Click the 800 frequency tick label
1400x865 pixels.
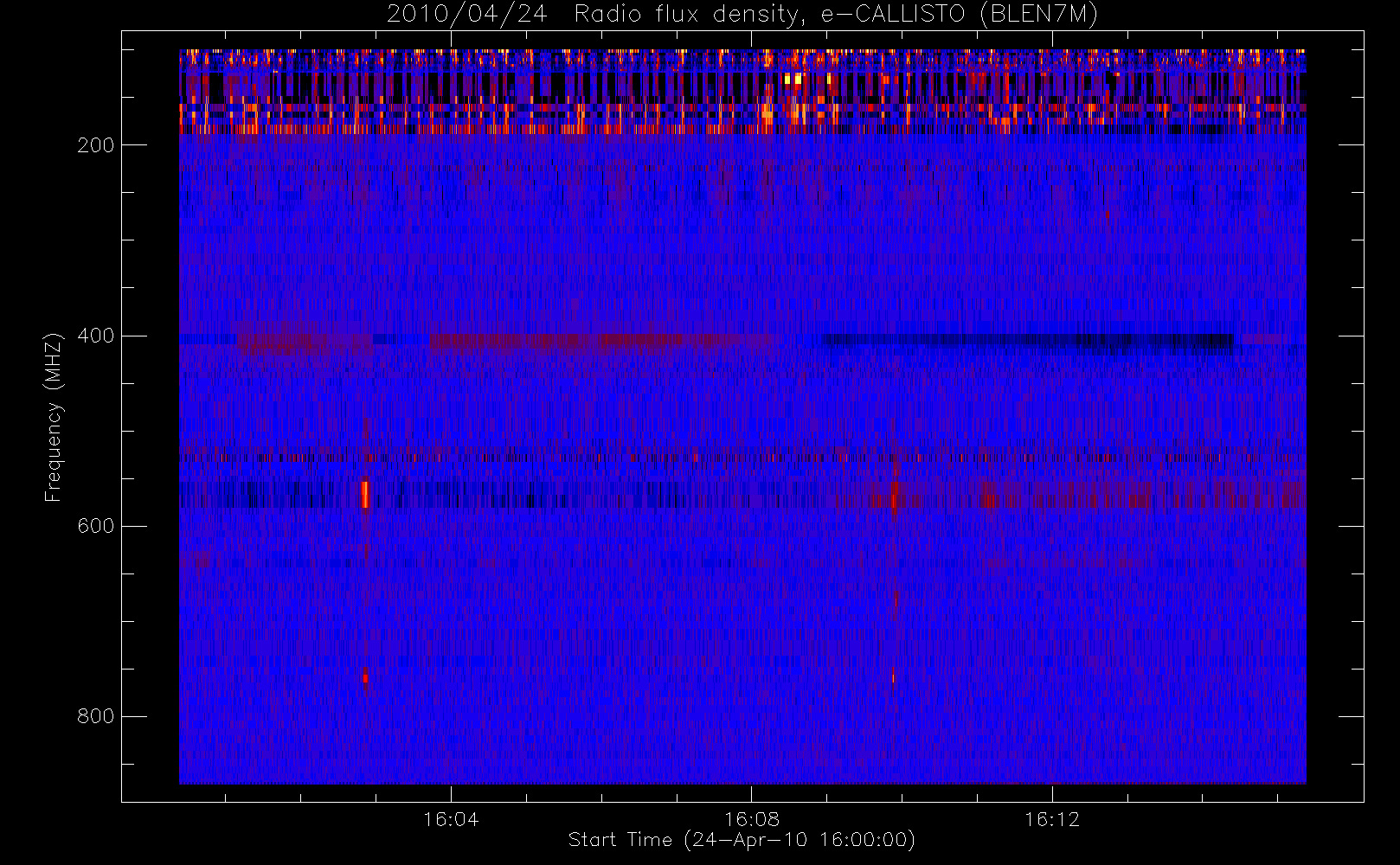96,716
